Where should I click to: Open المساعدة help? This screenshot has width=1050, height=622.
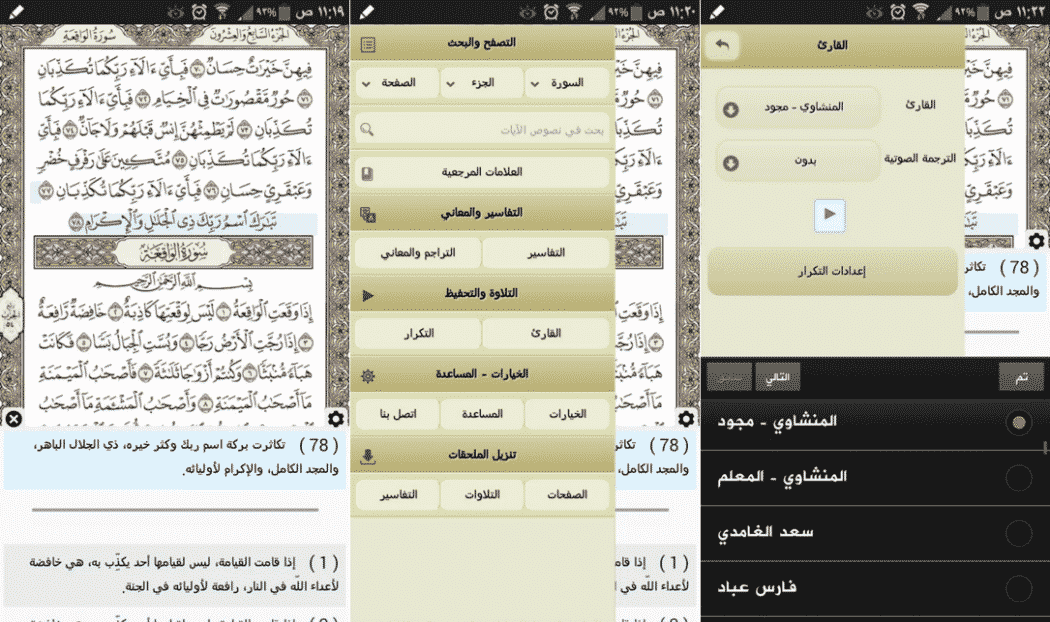(481, 414)
